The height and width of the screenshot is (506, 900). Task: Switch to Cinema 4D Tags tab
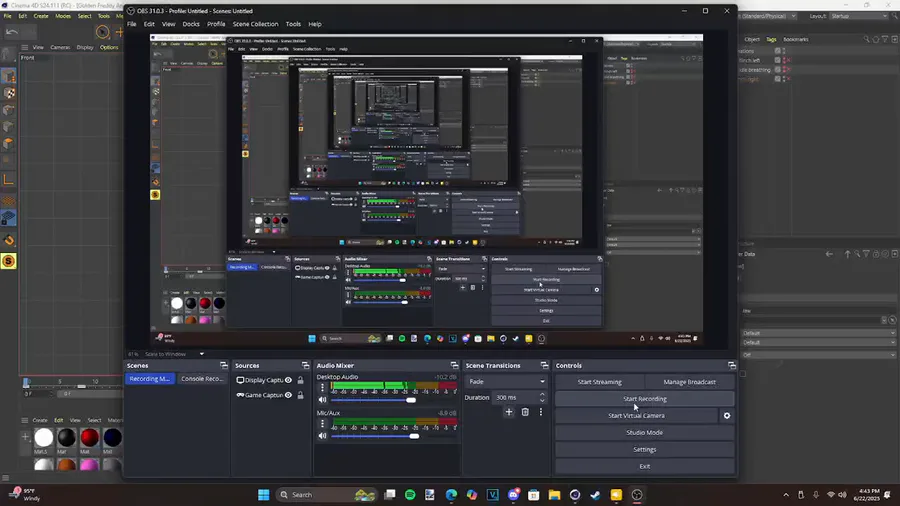click(x=771, y=40)
